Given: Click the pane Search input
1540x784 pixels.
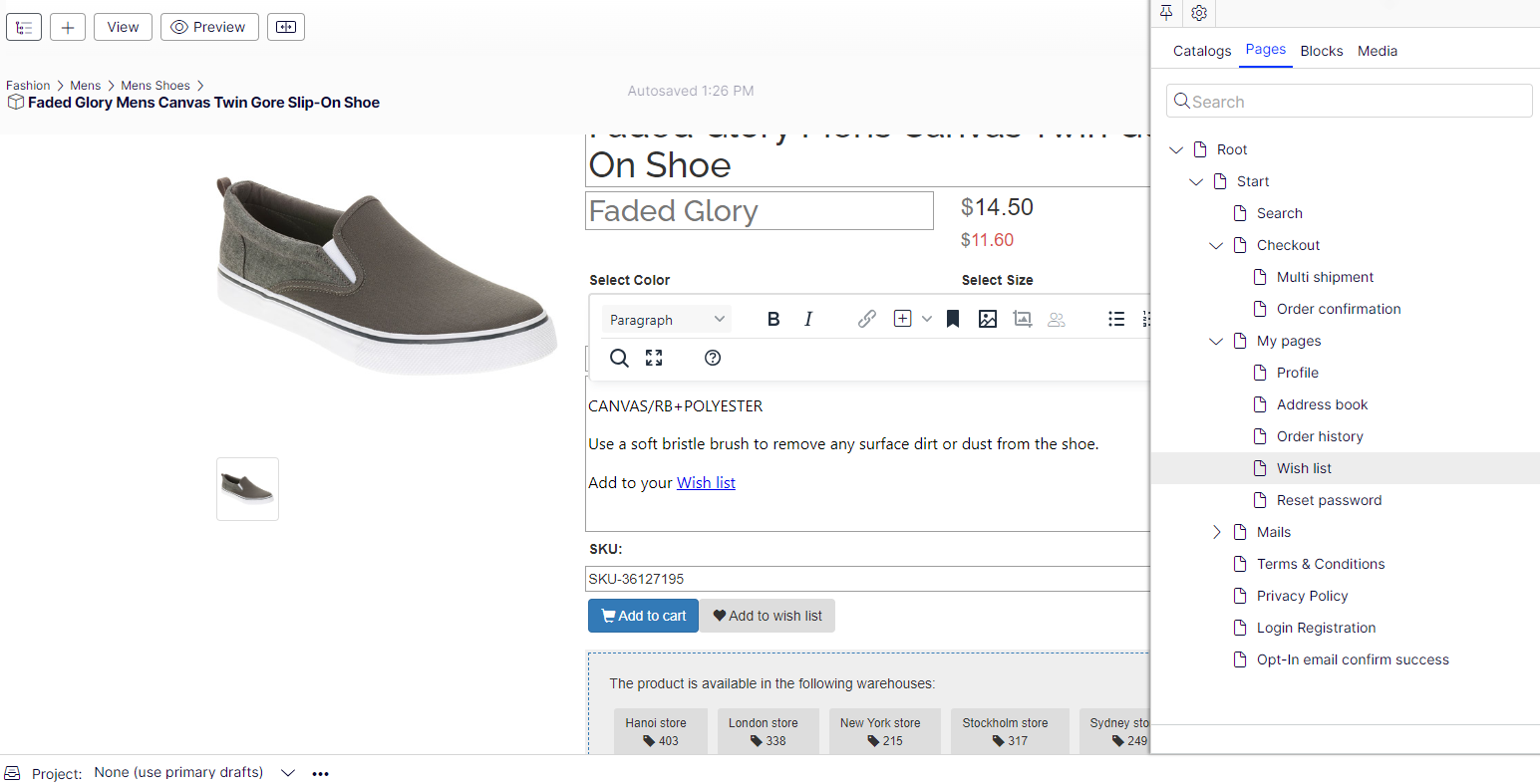Looking at the screenshot, I should (1350, 101).
